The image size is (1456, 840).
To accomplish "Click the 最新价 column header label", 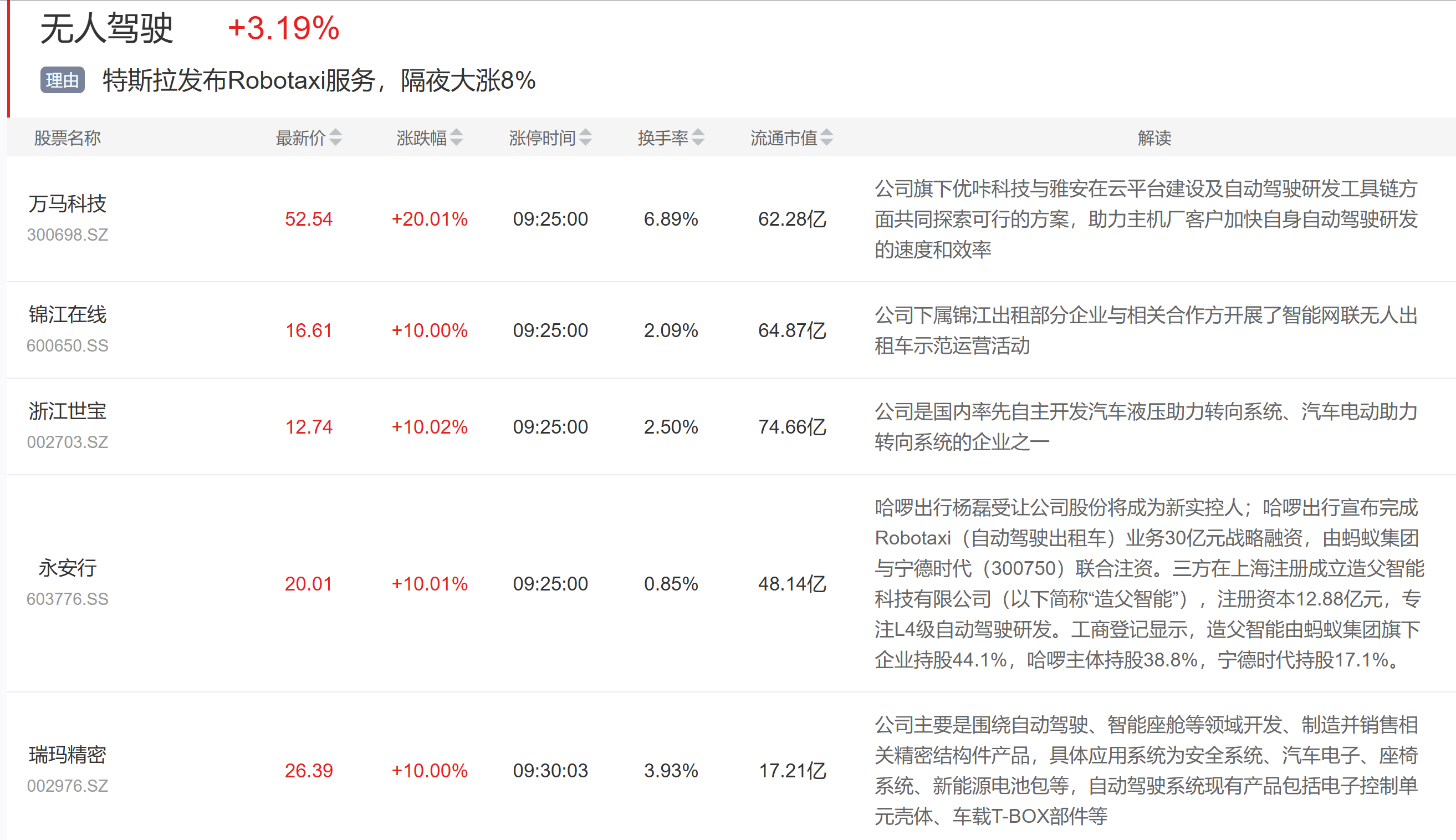I will (x=300, y=138).
